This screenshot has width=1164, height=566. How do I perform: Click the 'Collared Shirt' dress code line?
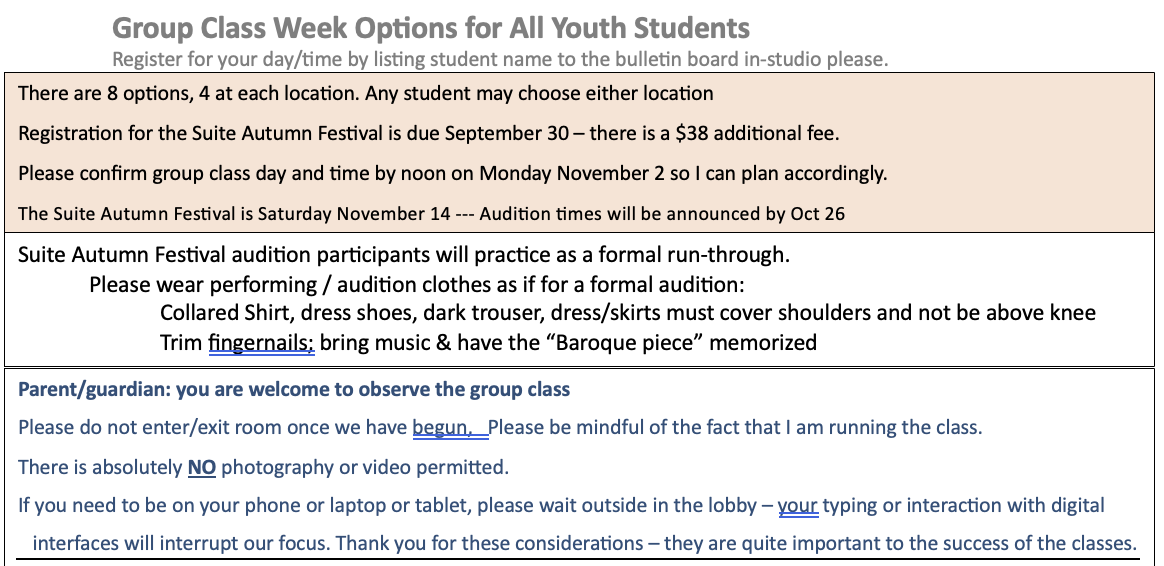pos(628,313)
